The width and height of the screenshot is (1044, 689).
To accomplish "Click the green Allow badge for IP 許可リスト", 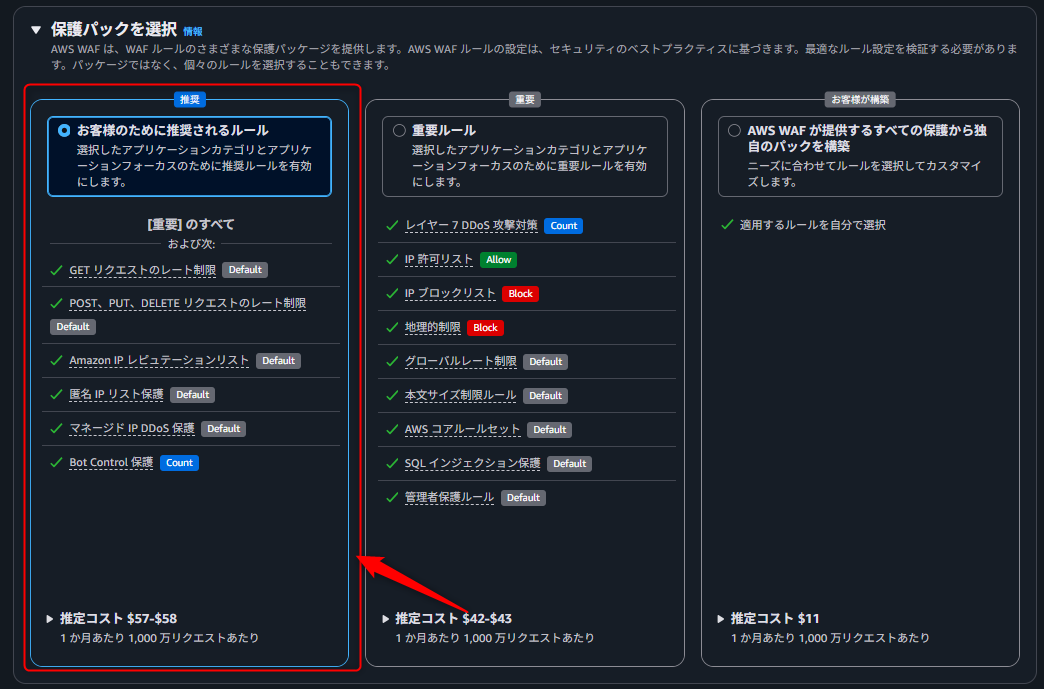I will tap(498, 260).
